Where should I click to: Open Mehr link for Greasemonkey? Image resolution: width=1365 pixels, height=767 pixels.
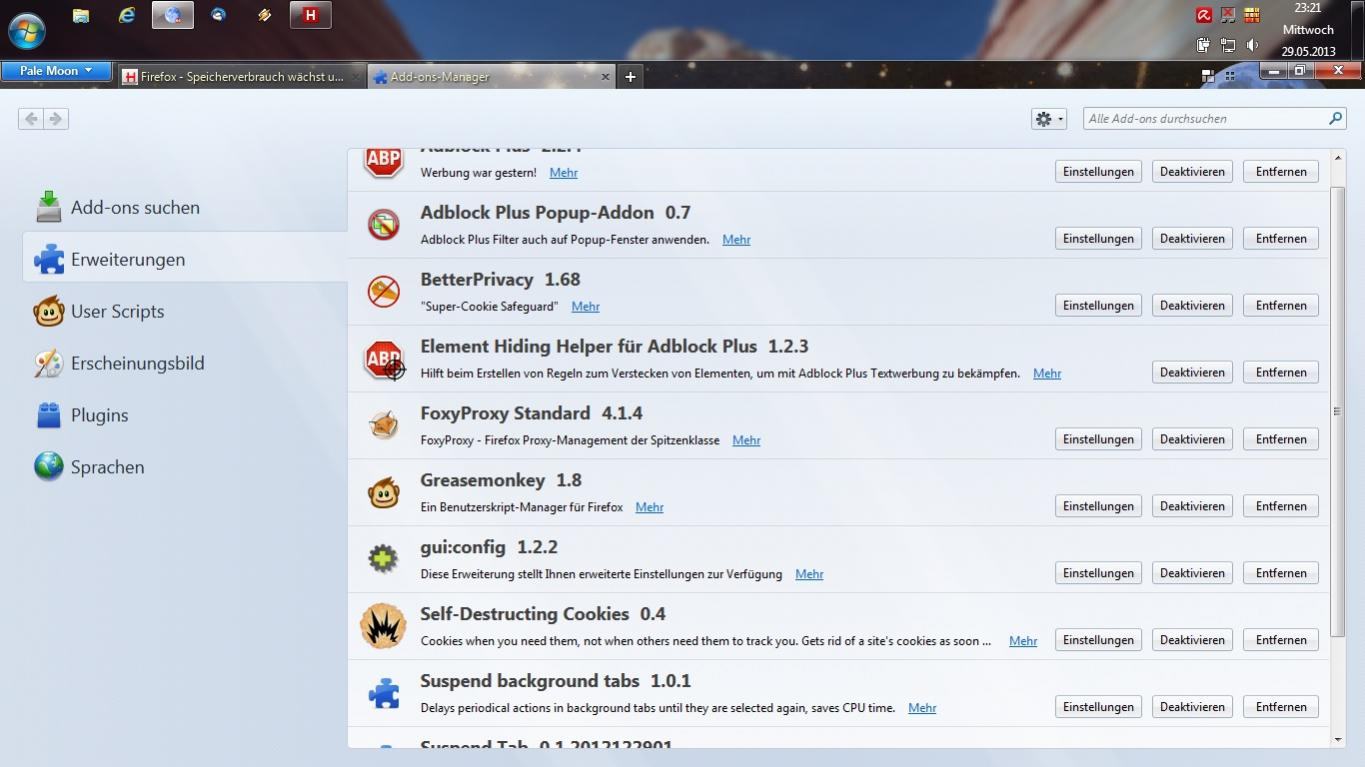pyautogui.click(x=649, y=507)
